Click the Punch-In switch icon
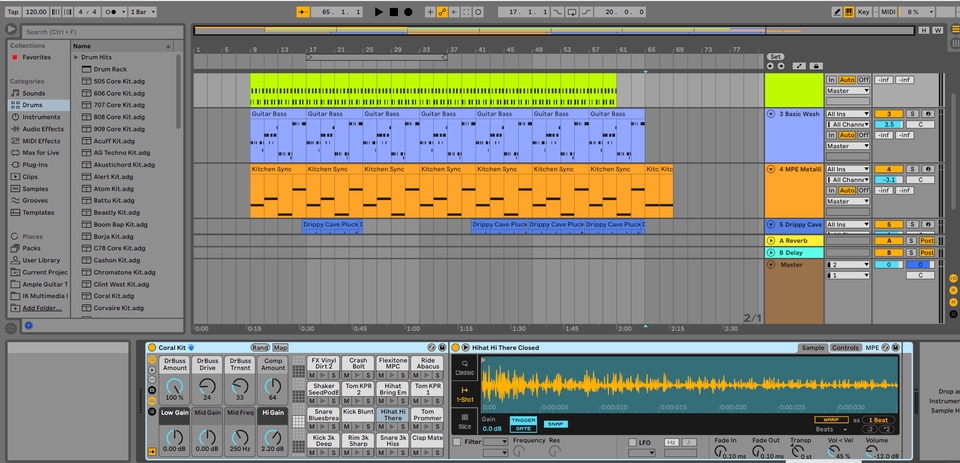960x463 pixels. 557,12
